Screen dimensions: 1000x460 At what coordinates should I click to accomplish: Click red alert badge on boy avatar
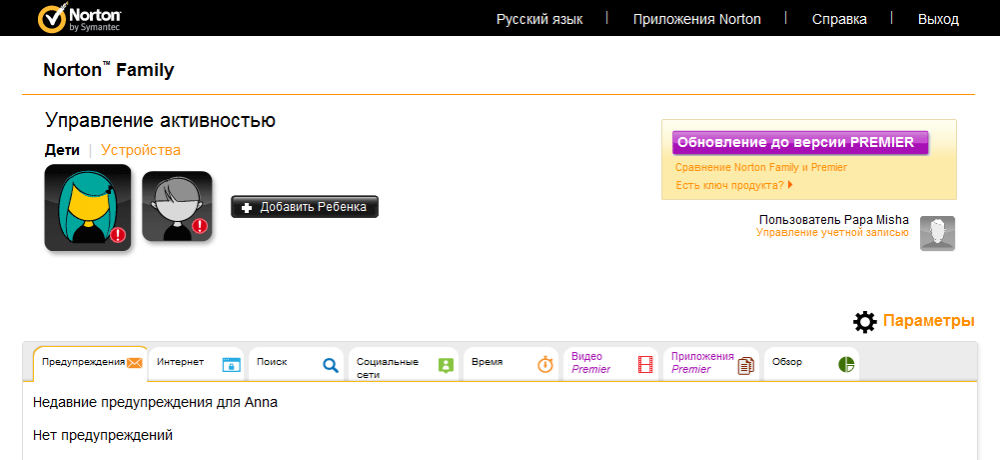[x=200, y=226]
